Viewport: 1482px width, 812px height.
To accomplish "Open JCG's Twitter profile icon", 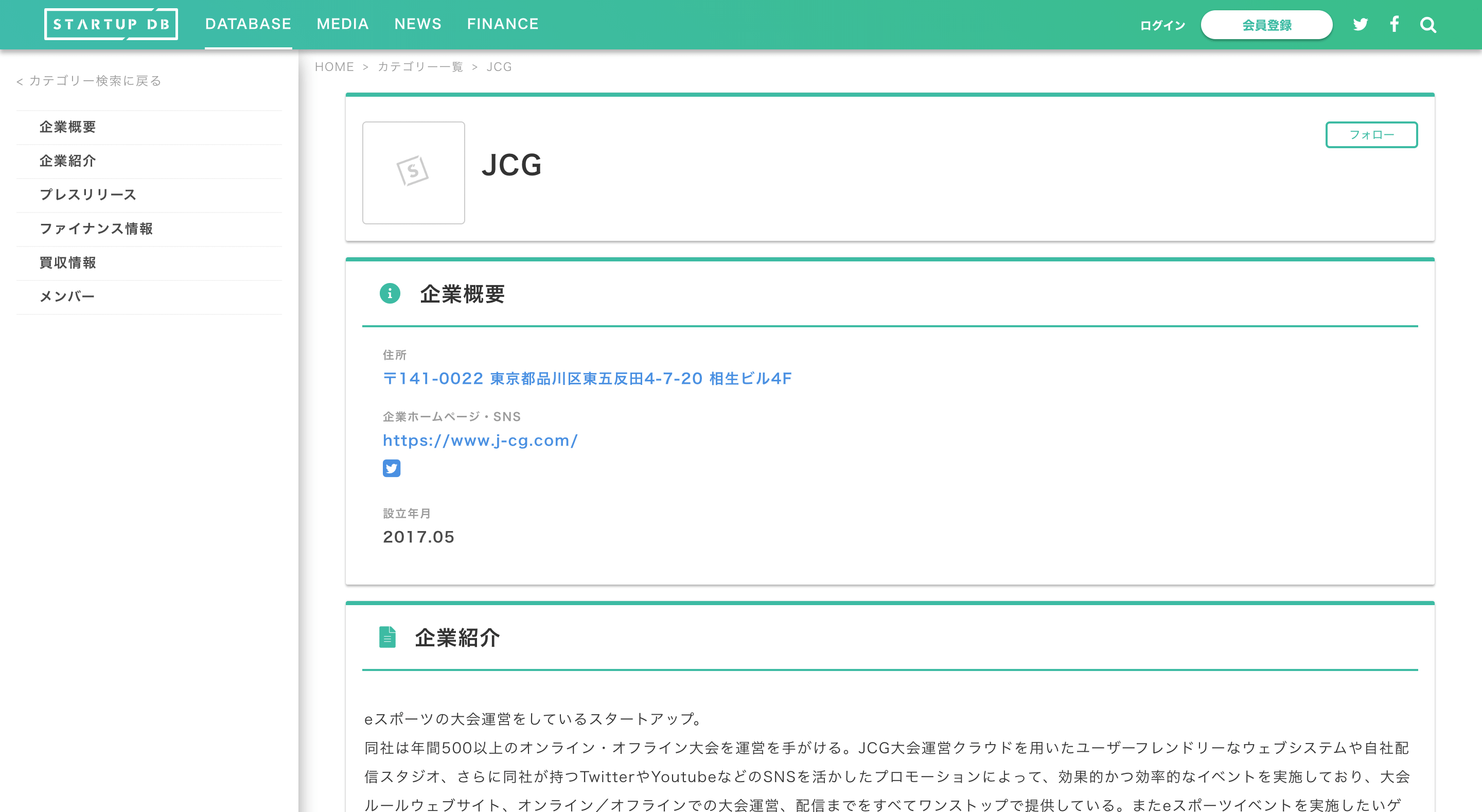I will (x=391, y=468).
